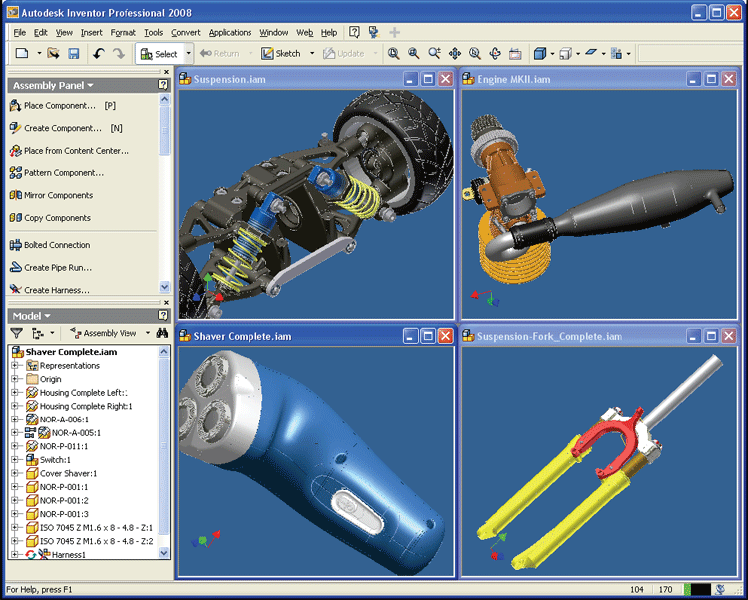Click the Update button
Screen dimensions: 748x600
(x=343, y=53)
